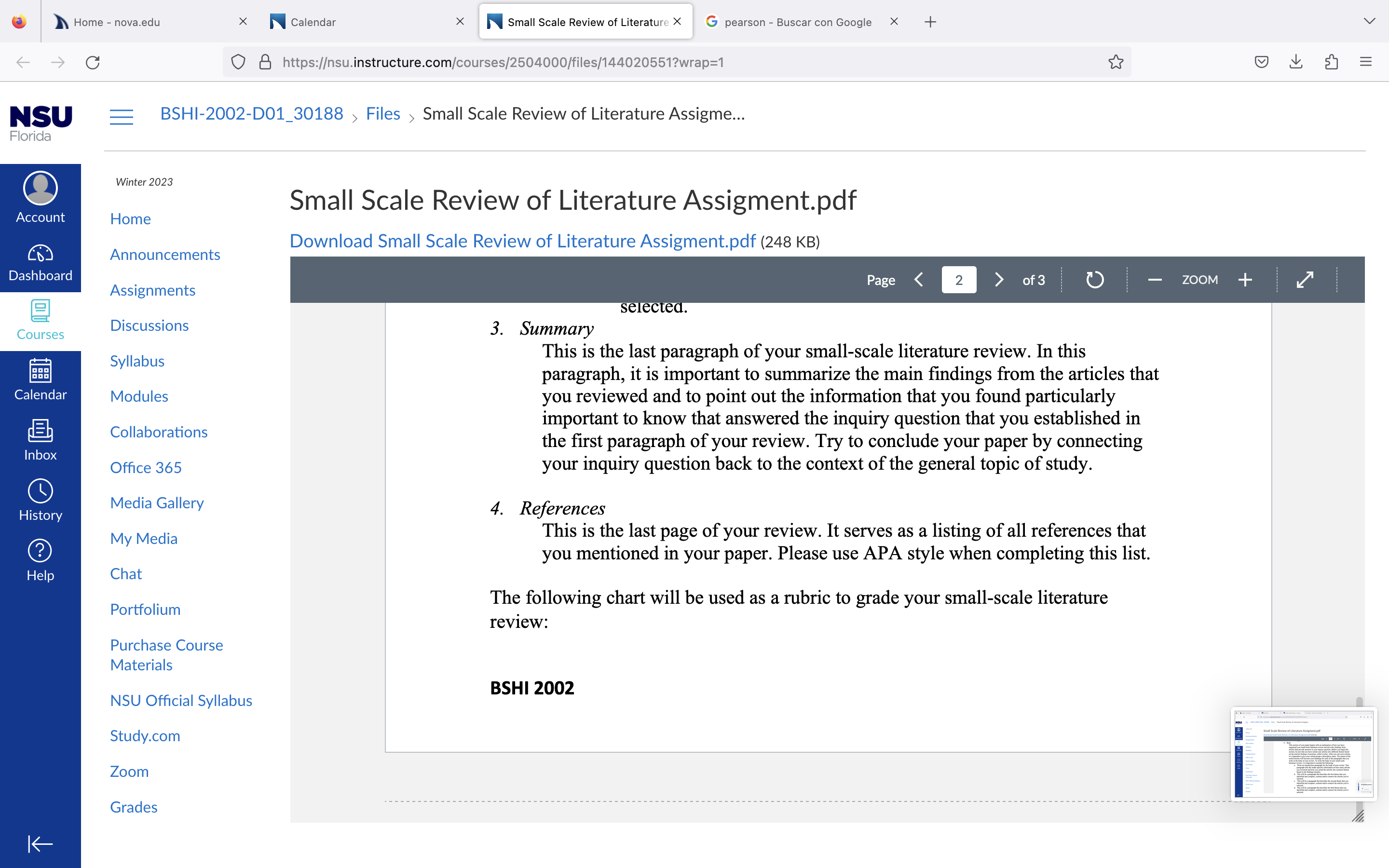
Task: Open the Help menu
Action: pyautogui.click(x=40, y=560)
